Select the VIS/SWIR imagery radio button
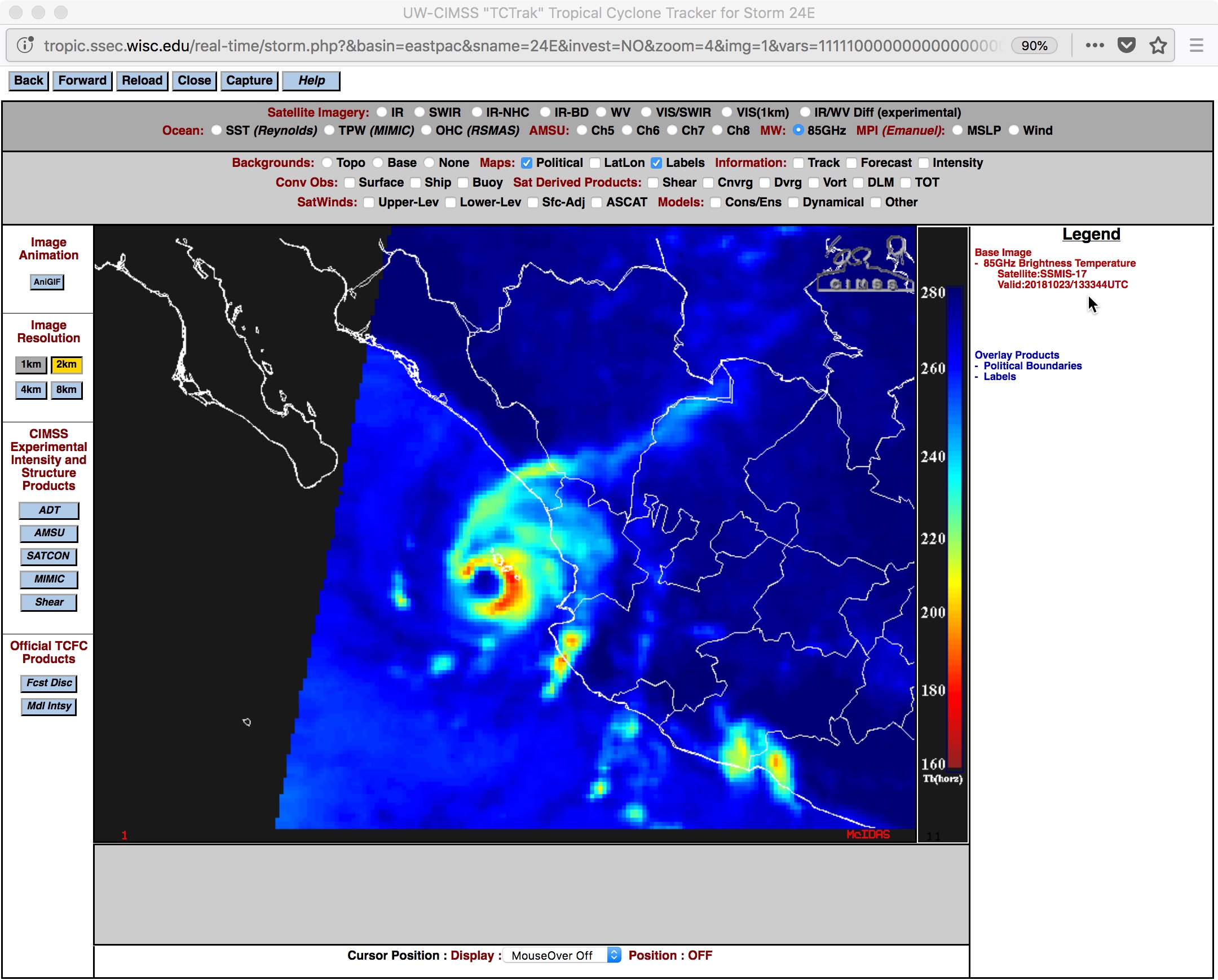1218x980 pixels. (646, 112)
